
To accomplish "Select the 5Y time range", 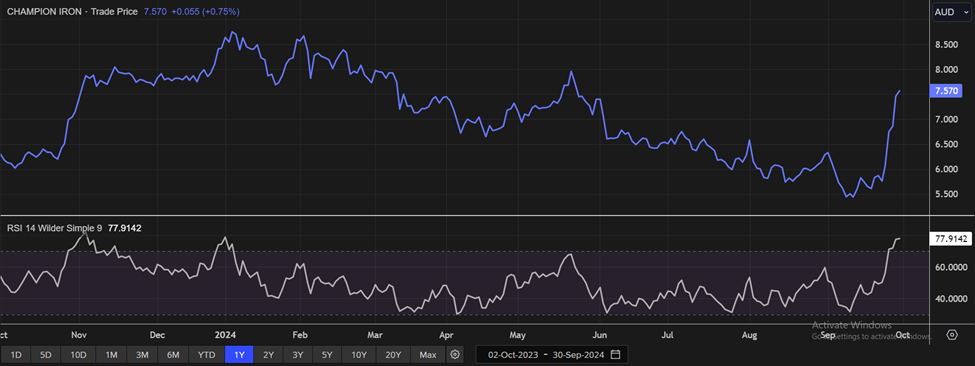I will pyautogui.click(x=327, y=355).
